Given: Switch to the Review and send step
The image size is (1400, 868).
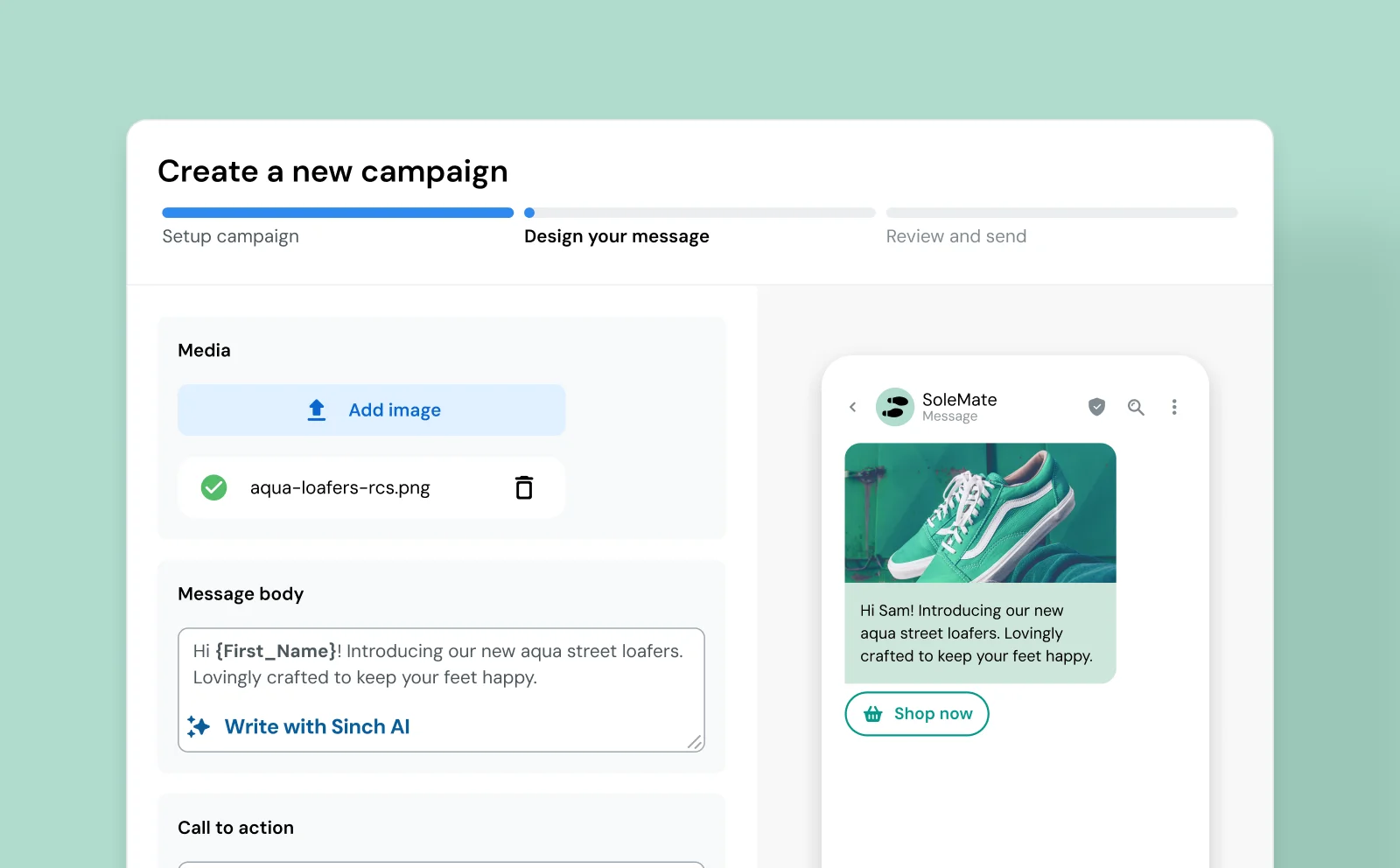Looking at the screenshot, I should click(x=955, y=235).
